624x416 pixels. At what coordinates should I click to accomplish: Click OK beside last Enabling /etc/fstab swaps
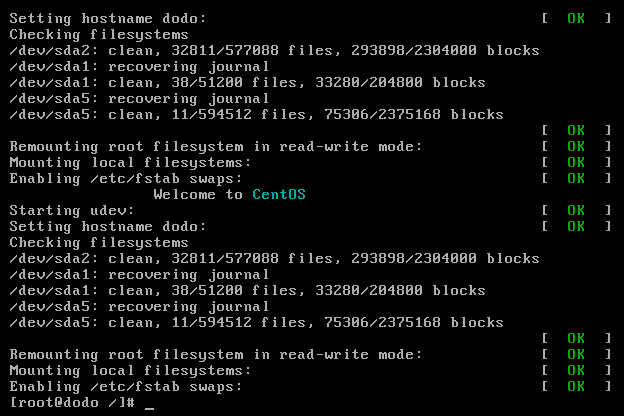576,386
